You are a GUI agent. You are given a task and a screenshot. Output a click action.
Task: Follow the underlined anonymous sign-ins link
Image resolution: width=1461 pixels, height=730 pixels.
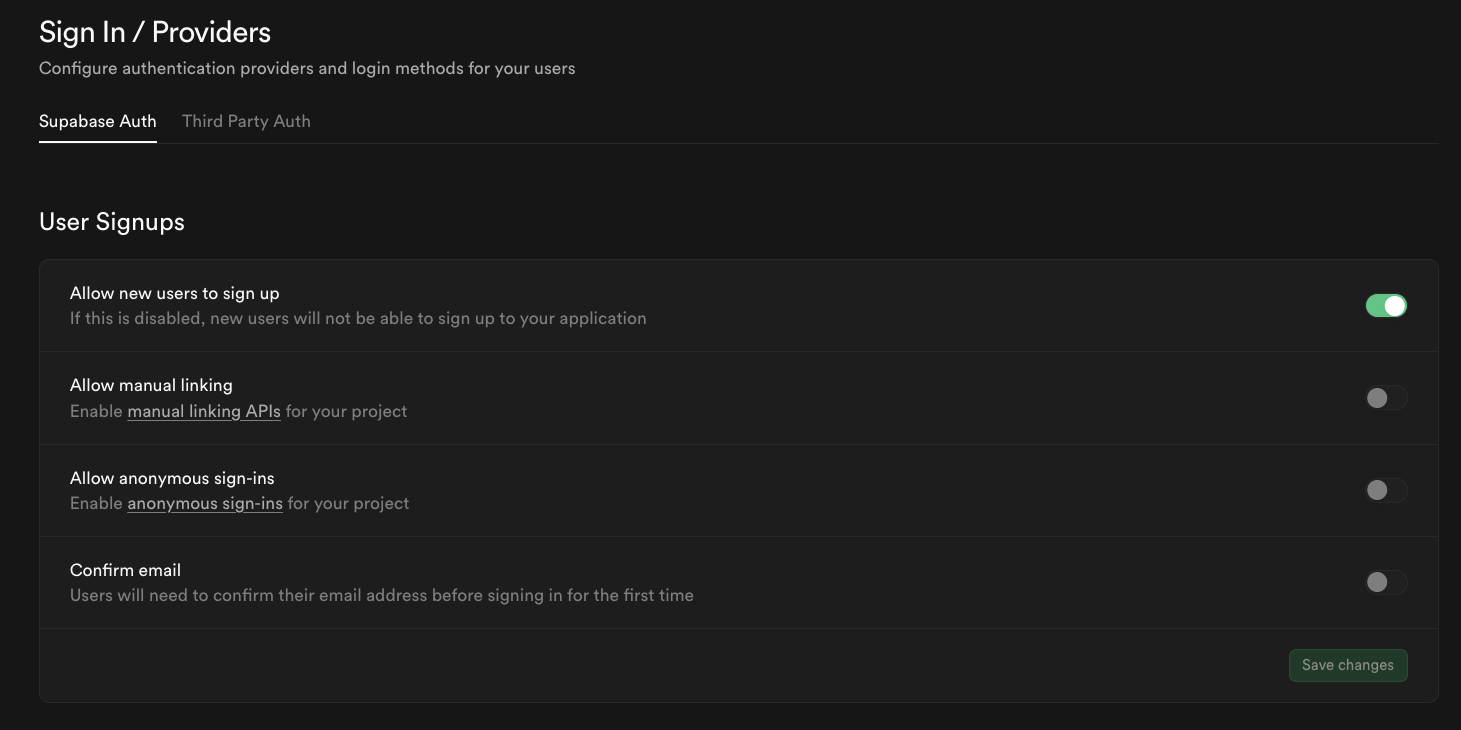coord(205,503)
